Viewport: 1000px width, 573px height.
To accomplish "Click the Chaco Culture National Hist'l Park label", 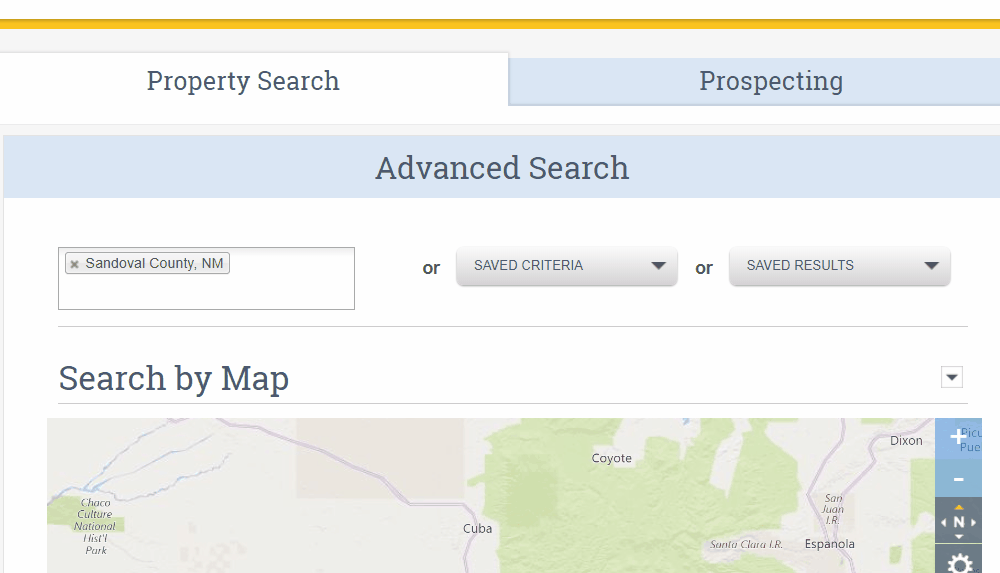I will coord(95,526).
